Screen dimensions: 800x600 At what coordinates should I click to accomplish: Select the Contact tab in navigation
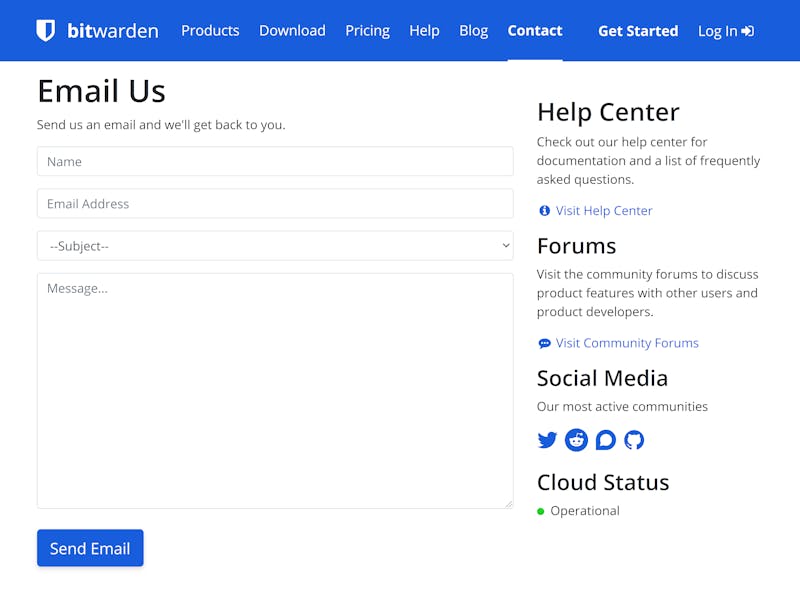tap(535, 31)
